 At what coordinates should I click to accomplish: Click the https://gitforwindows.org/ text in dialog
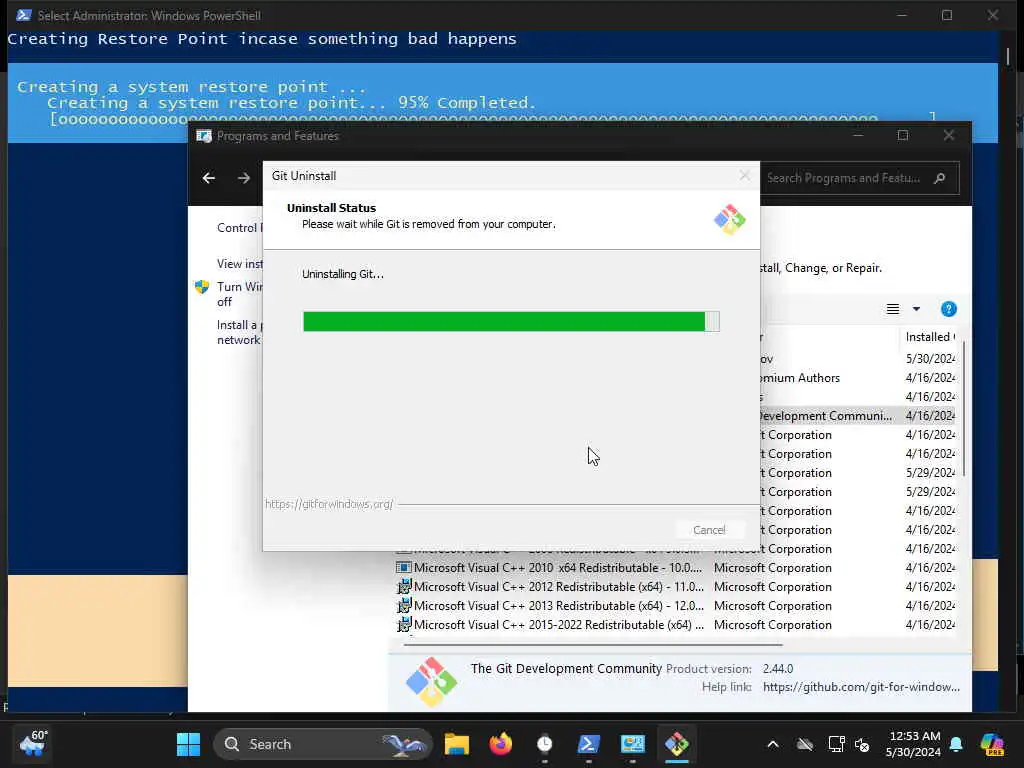329,504
